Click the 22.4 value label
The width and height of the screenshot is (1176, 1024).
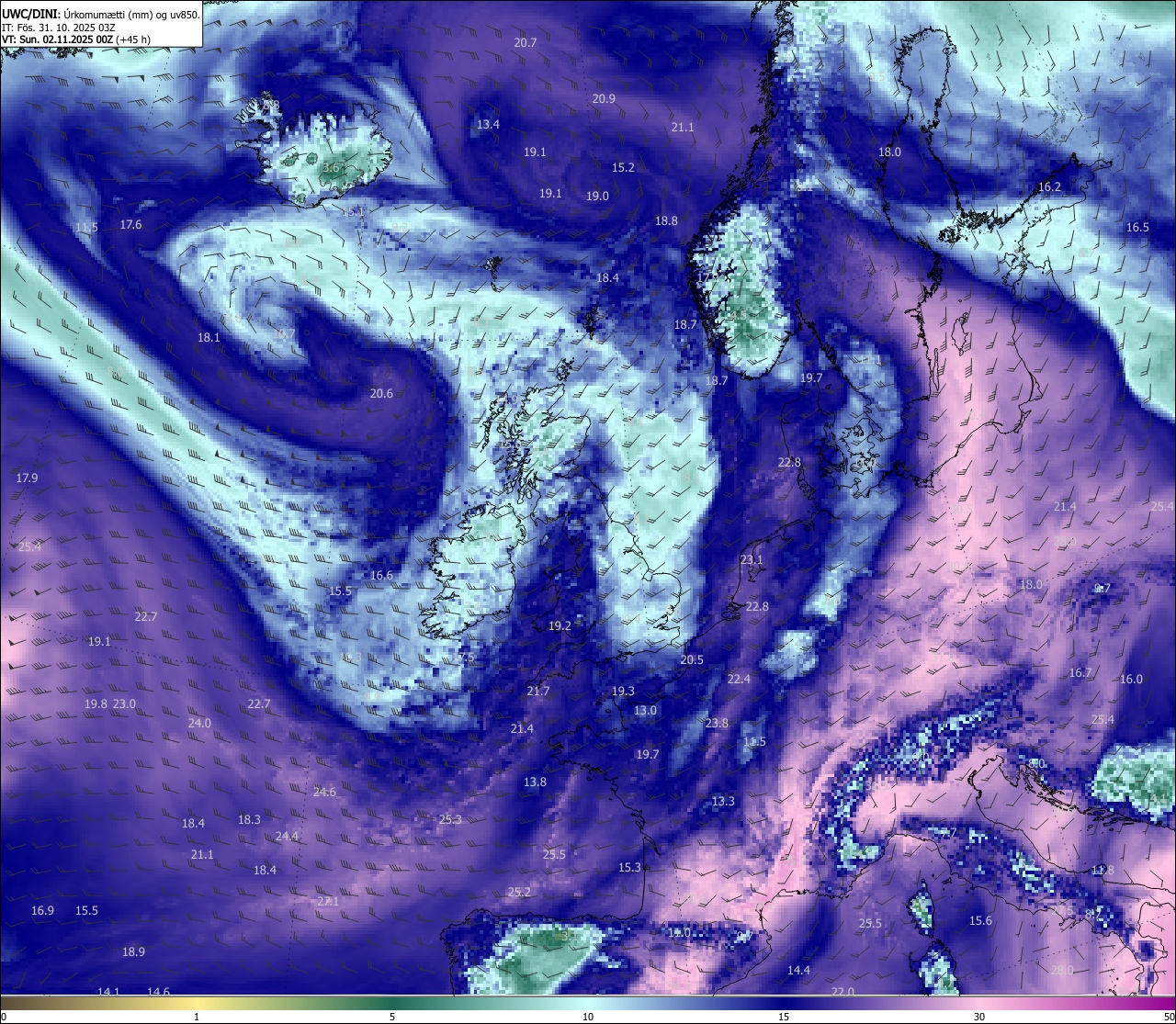click(x=739, y=680)
